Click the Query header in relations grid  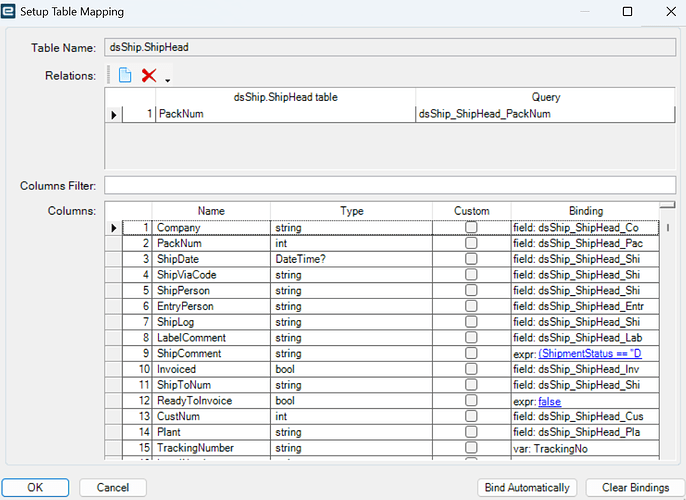click(x=546, y=97)
